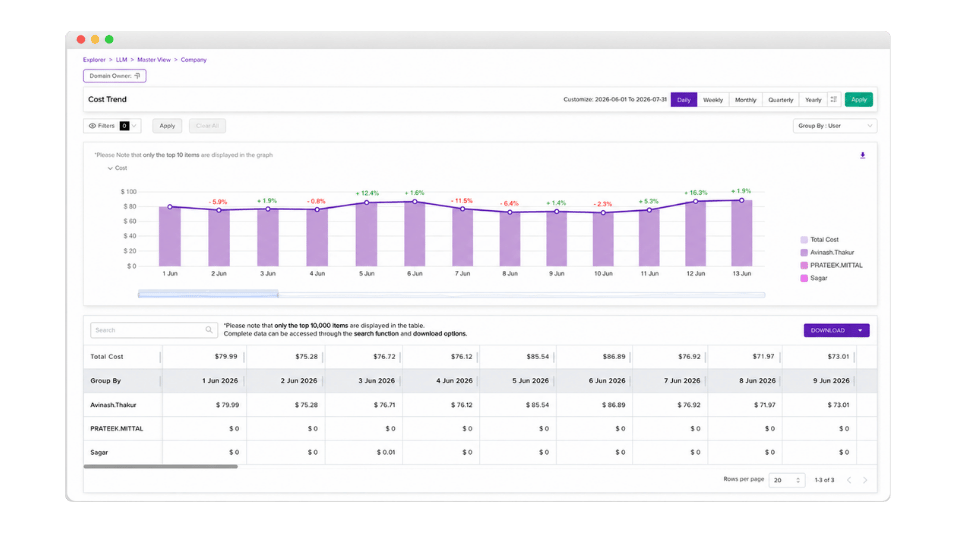
Task: Click the Domain Owner filter icon
Action: (x=137, y=76)
